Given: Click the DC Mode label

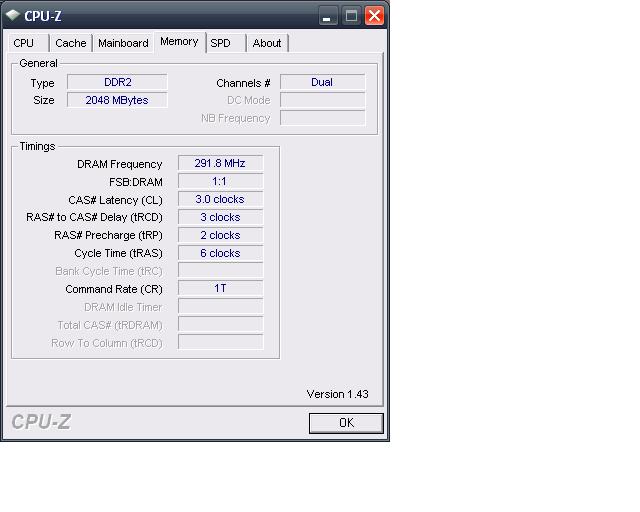Looking at the screenshot, I should 249,100.
